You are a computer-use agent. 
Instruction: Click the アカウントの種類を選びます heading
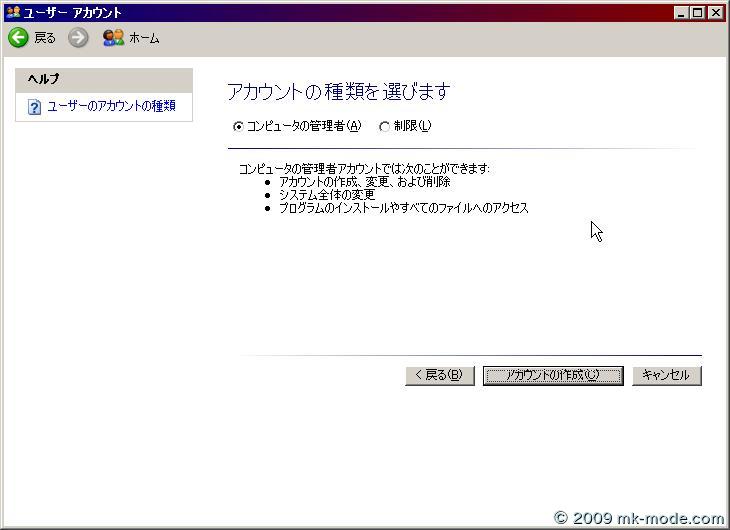[x=338, y=92]
